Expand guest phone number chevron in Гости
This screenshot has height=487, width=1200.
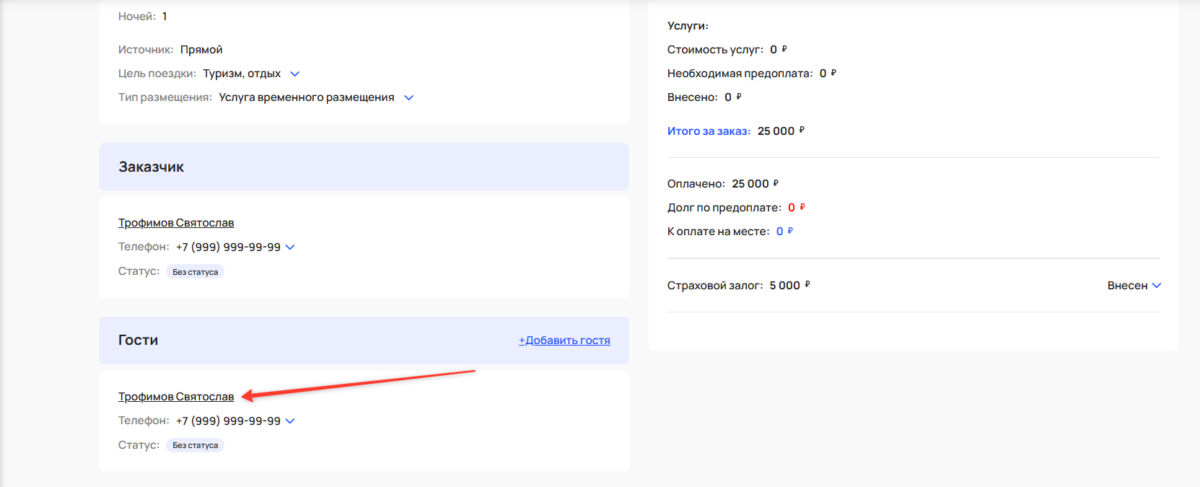290,421
